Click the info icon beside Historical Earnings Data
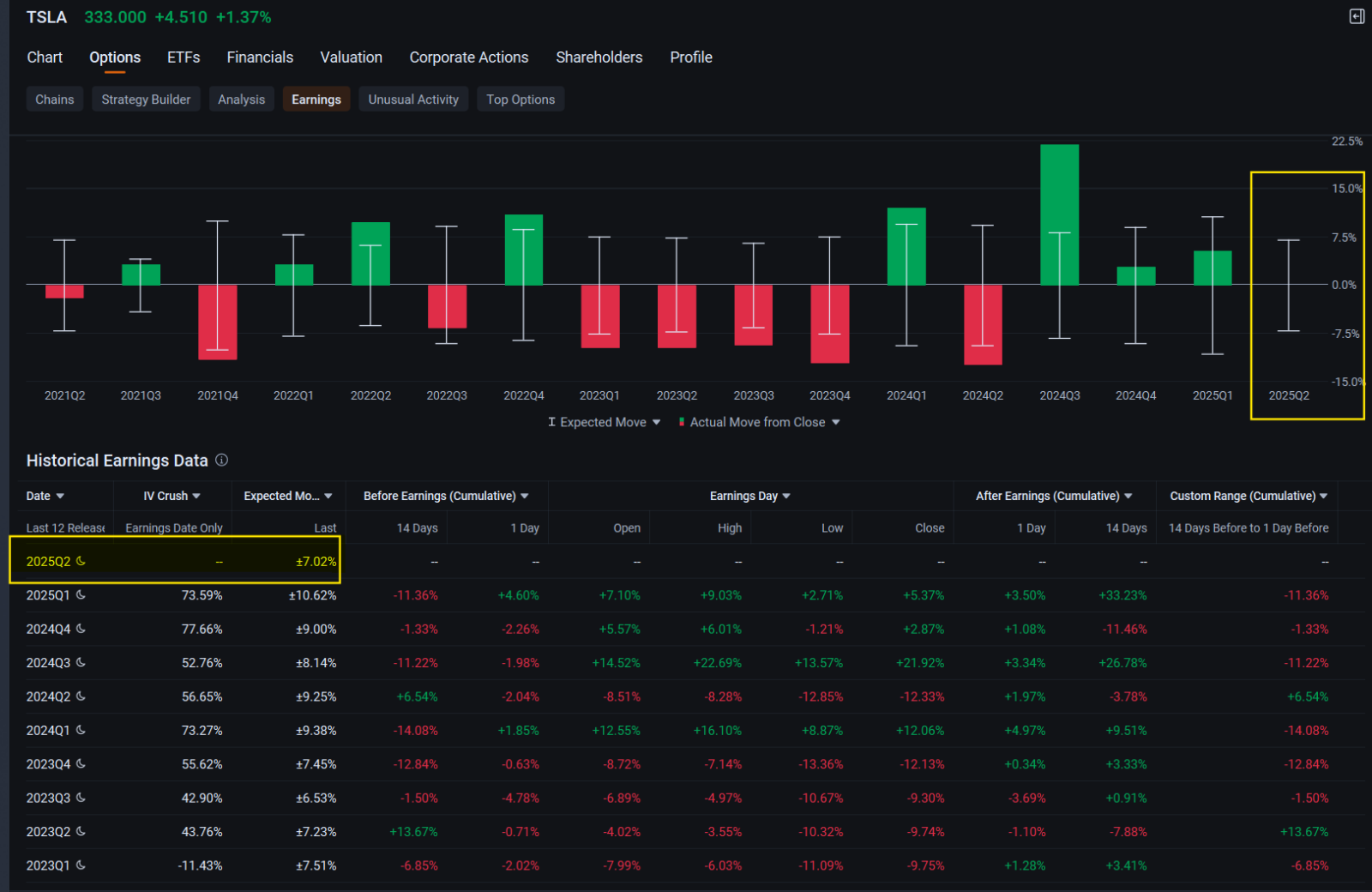 pyautogui.click(x=222, y=461)
